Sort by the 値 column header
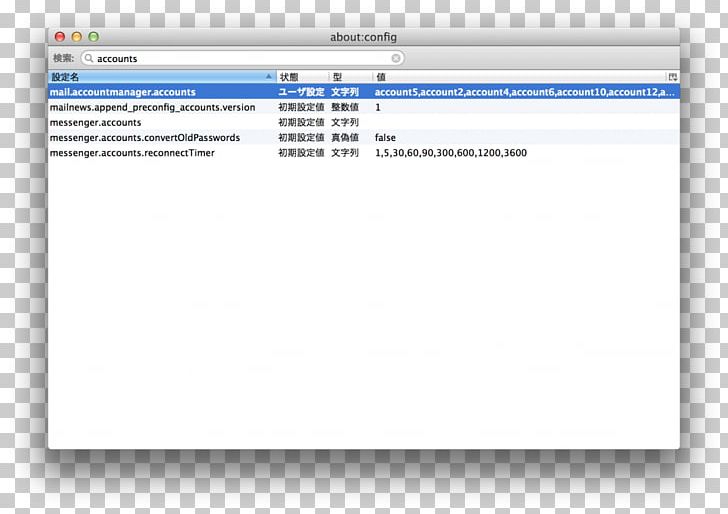 520,77
